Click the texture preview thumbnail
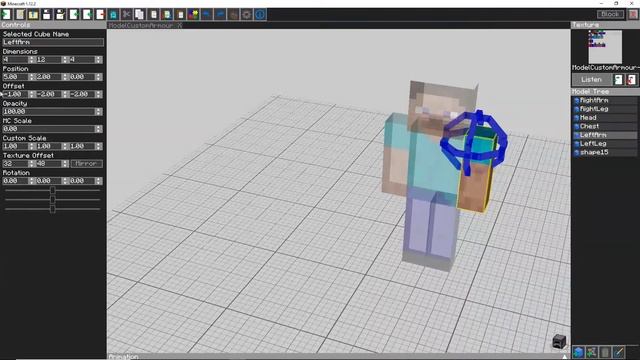640x360 pixels. (x=605, y=47)
